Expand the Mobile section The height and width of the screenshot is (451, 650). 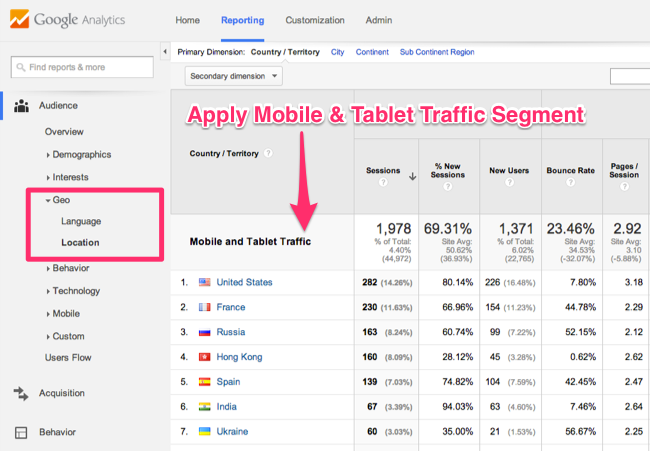click(x=63, y=314)
